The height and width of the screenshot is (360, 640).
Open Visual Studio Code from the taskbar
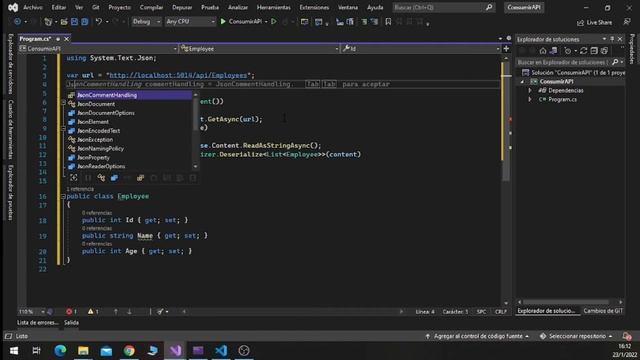(x=221, y=351)
